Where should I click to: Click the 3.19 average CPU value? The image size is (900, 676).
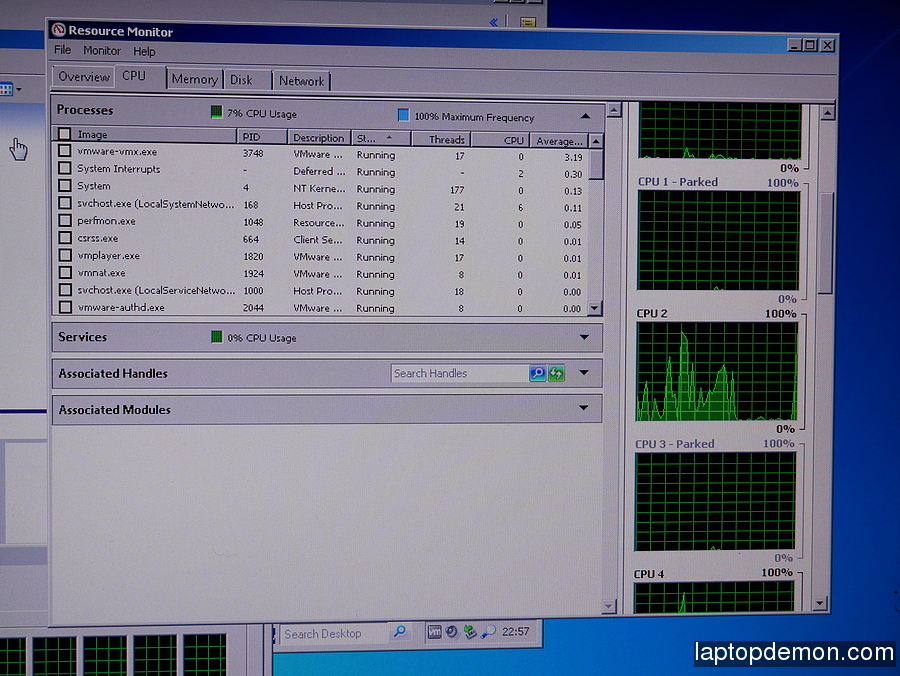573,157
